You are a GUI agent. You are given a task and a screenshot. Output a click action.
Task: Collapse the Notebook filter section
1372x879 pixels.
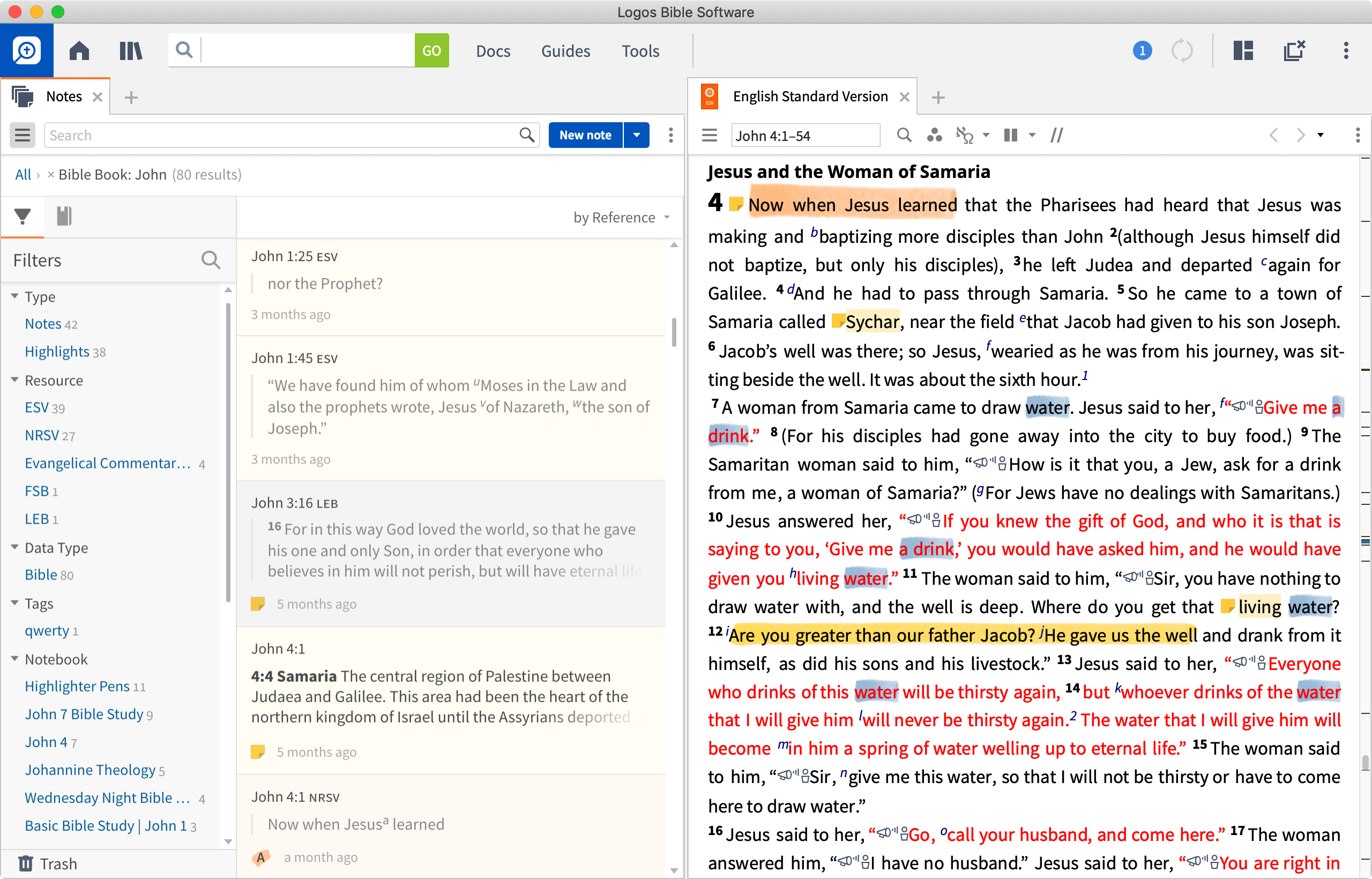tap(15, 658)
